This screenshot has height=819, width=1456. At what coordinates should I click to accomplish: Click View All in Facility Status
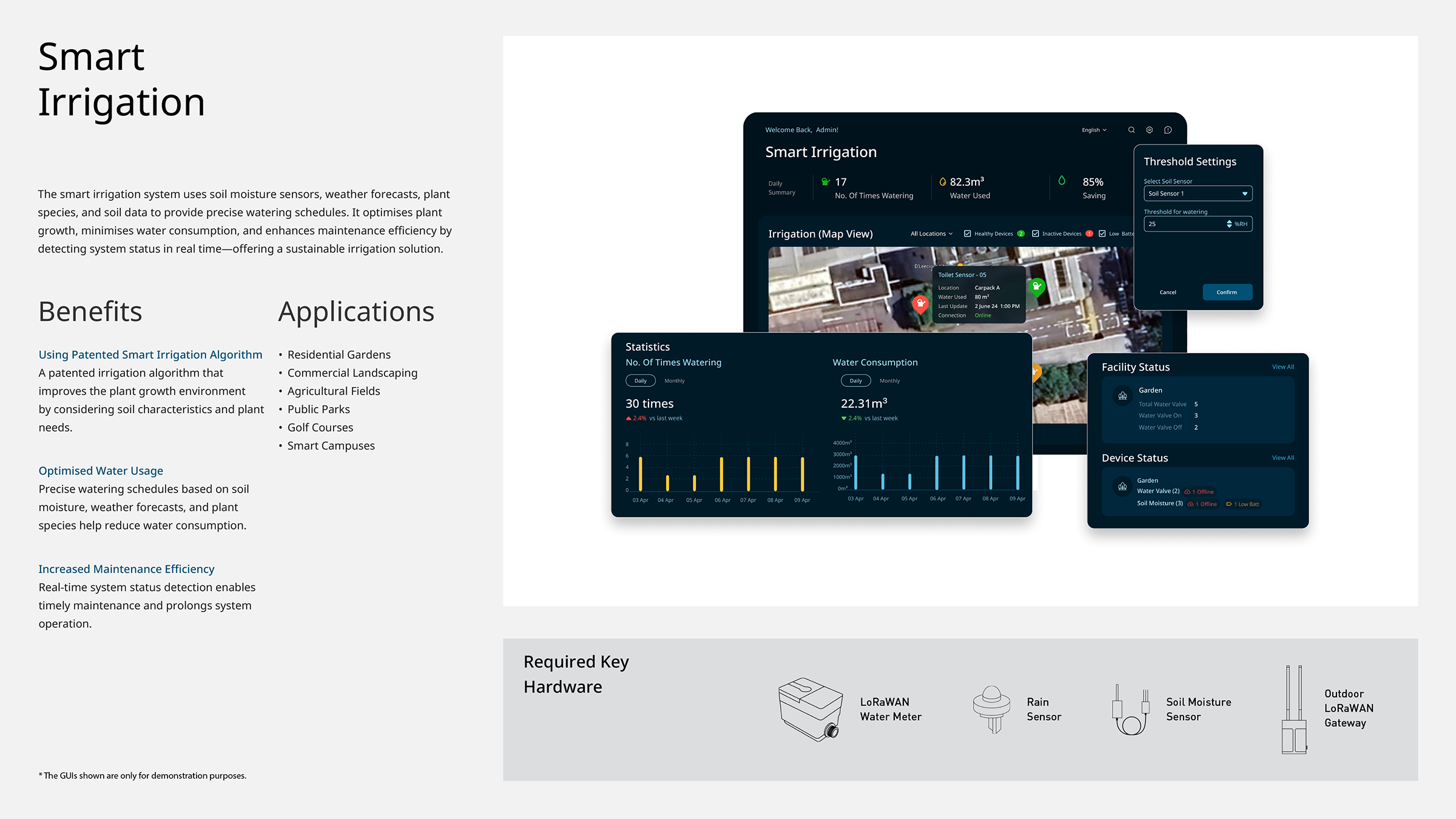(1282, 367)
